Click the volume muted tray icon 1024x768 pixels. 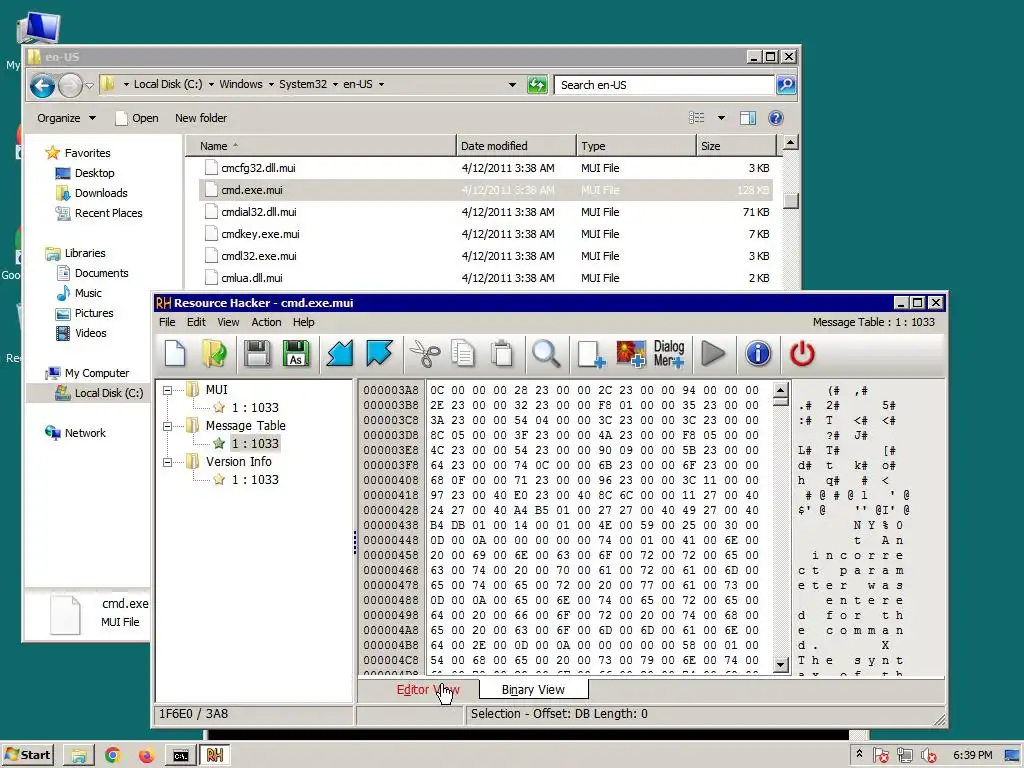pos(928,756)
